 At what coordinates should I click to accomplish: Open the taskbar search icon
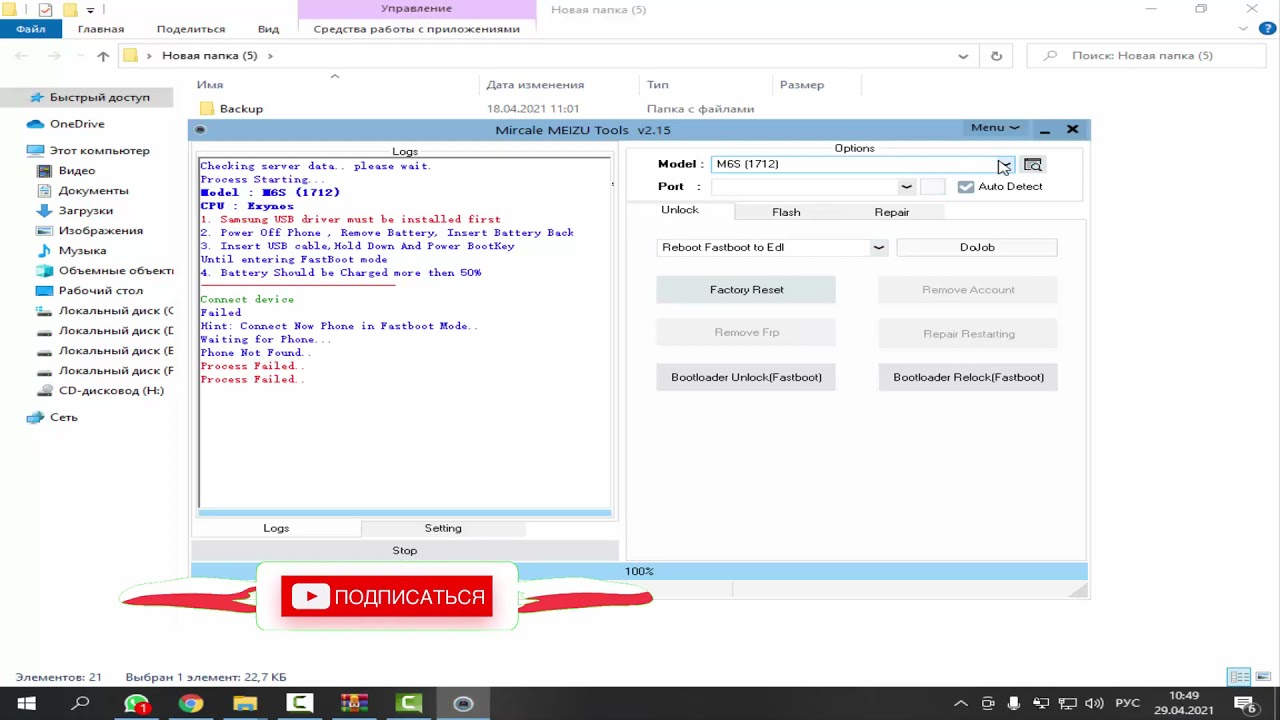[81, 704]
